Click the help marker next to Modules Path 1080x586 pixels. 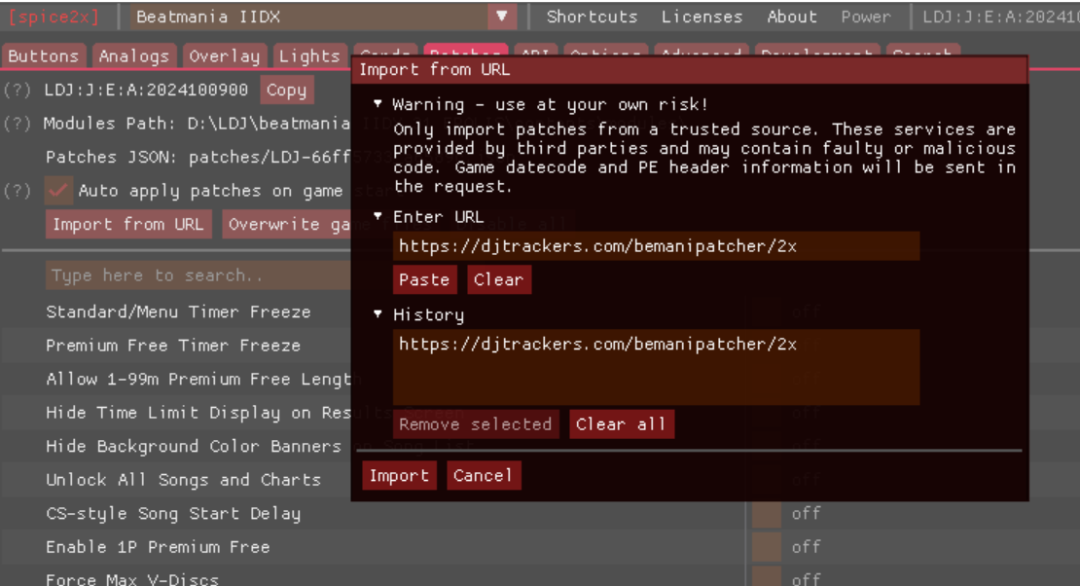click(x=17, y=124)
